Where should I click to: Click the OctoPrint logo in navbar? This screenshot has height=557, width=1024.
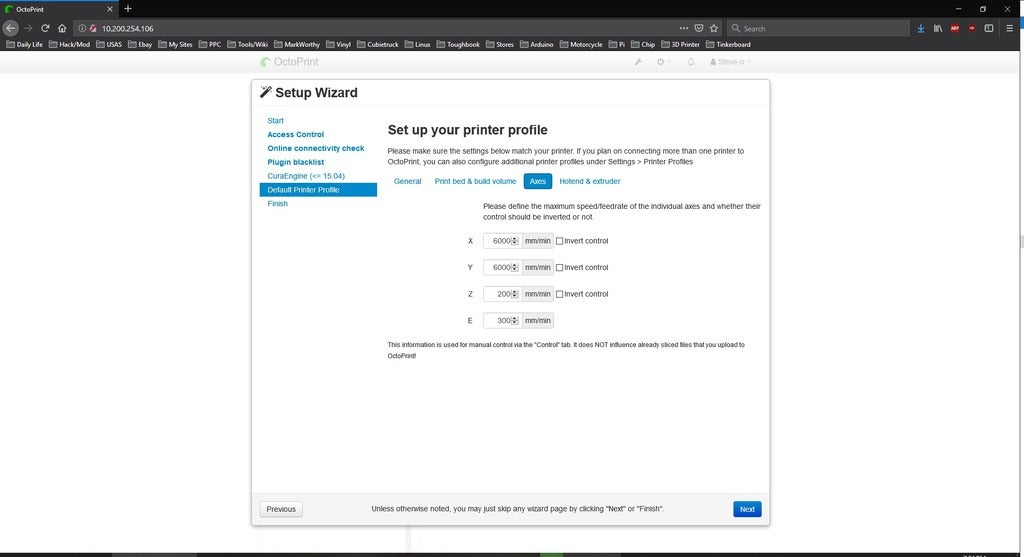[x=289, y=62]
